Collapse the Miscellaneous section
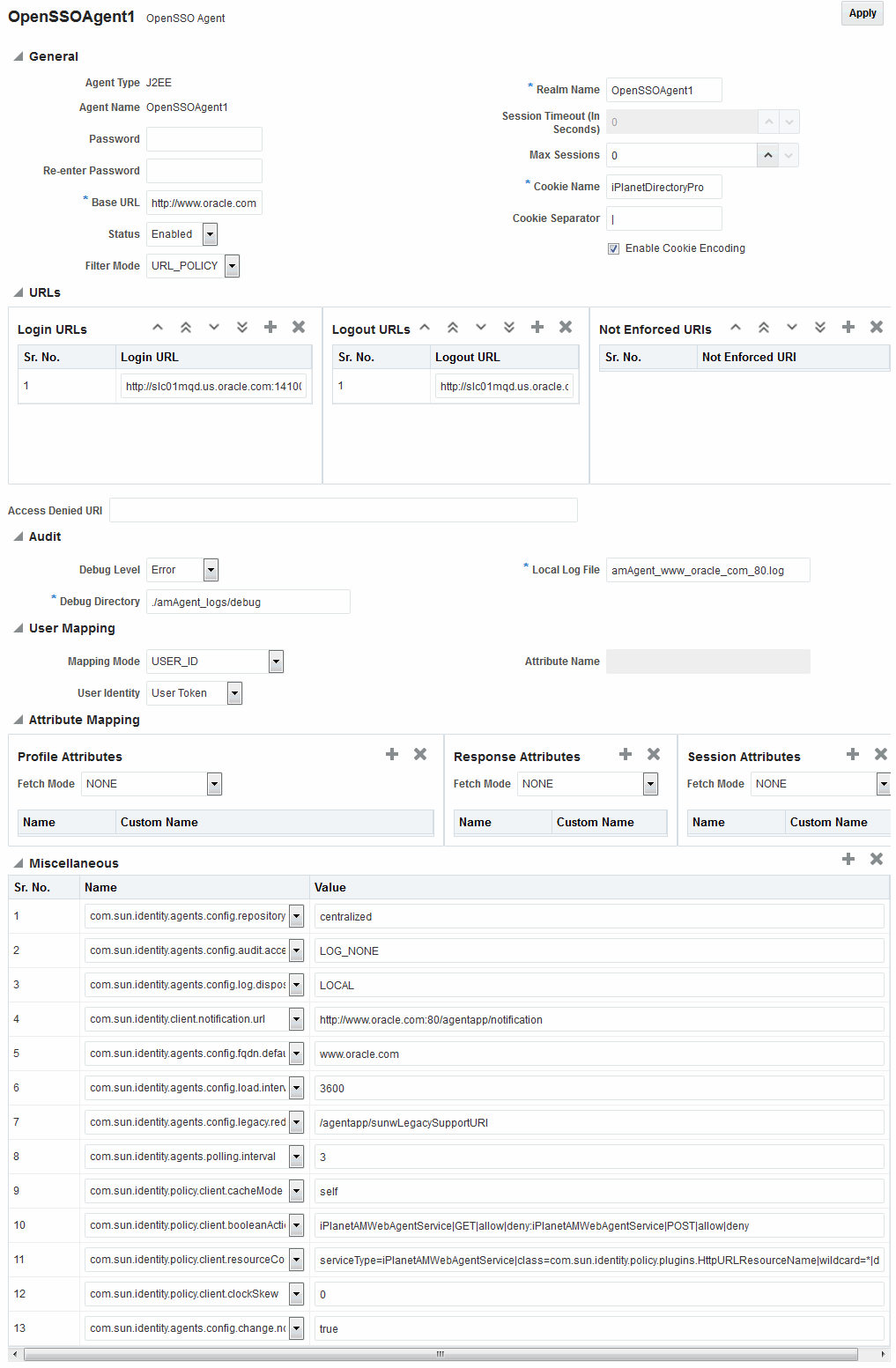Image resolution: width=896 pixels, height=1368 pixels. coord(18,863)
